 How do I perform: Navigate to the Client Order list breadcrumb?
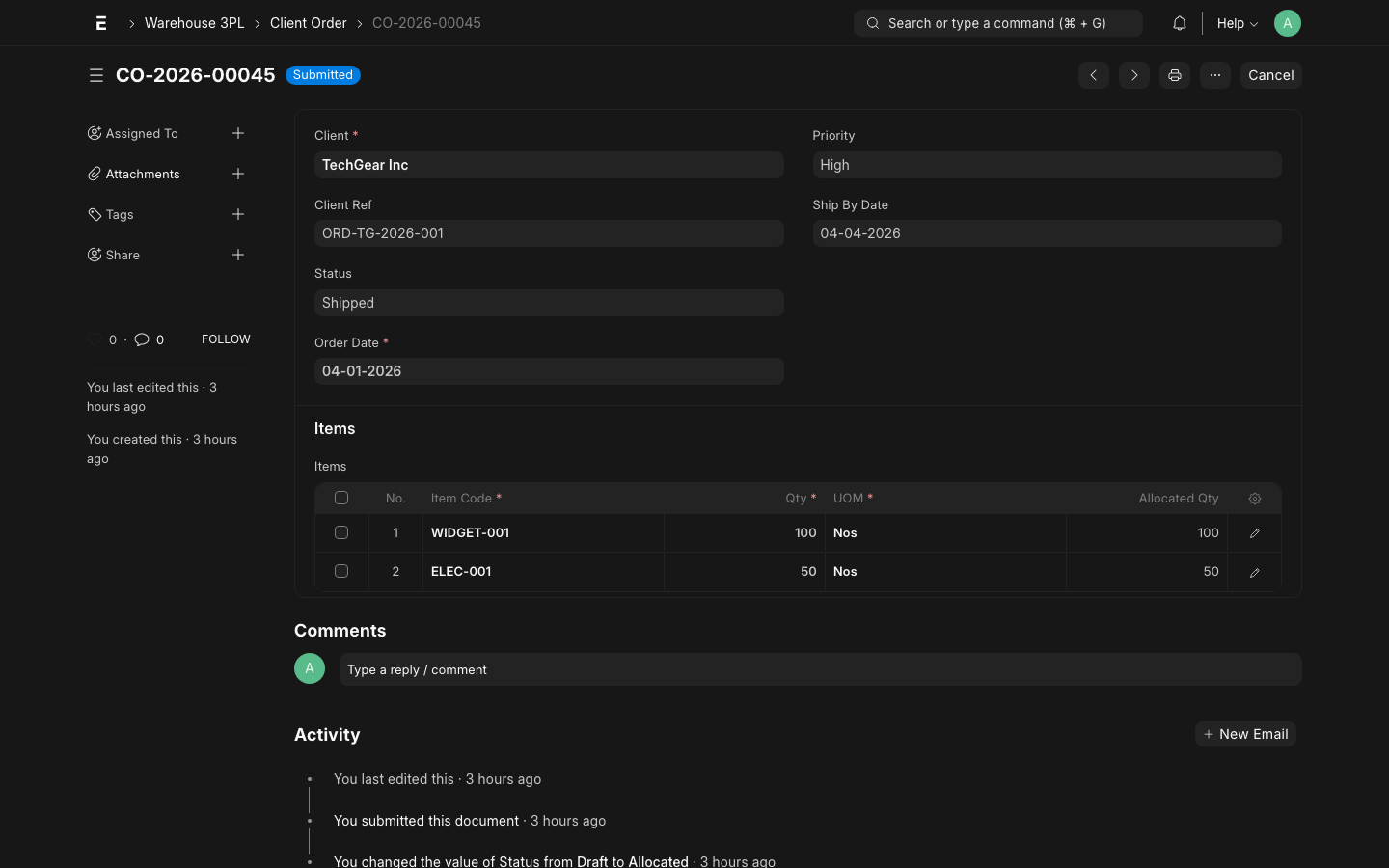[309, 22]
